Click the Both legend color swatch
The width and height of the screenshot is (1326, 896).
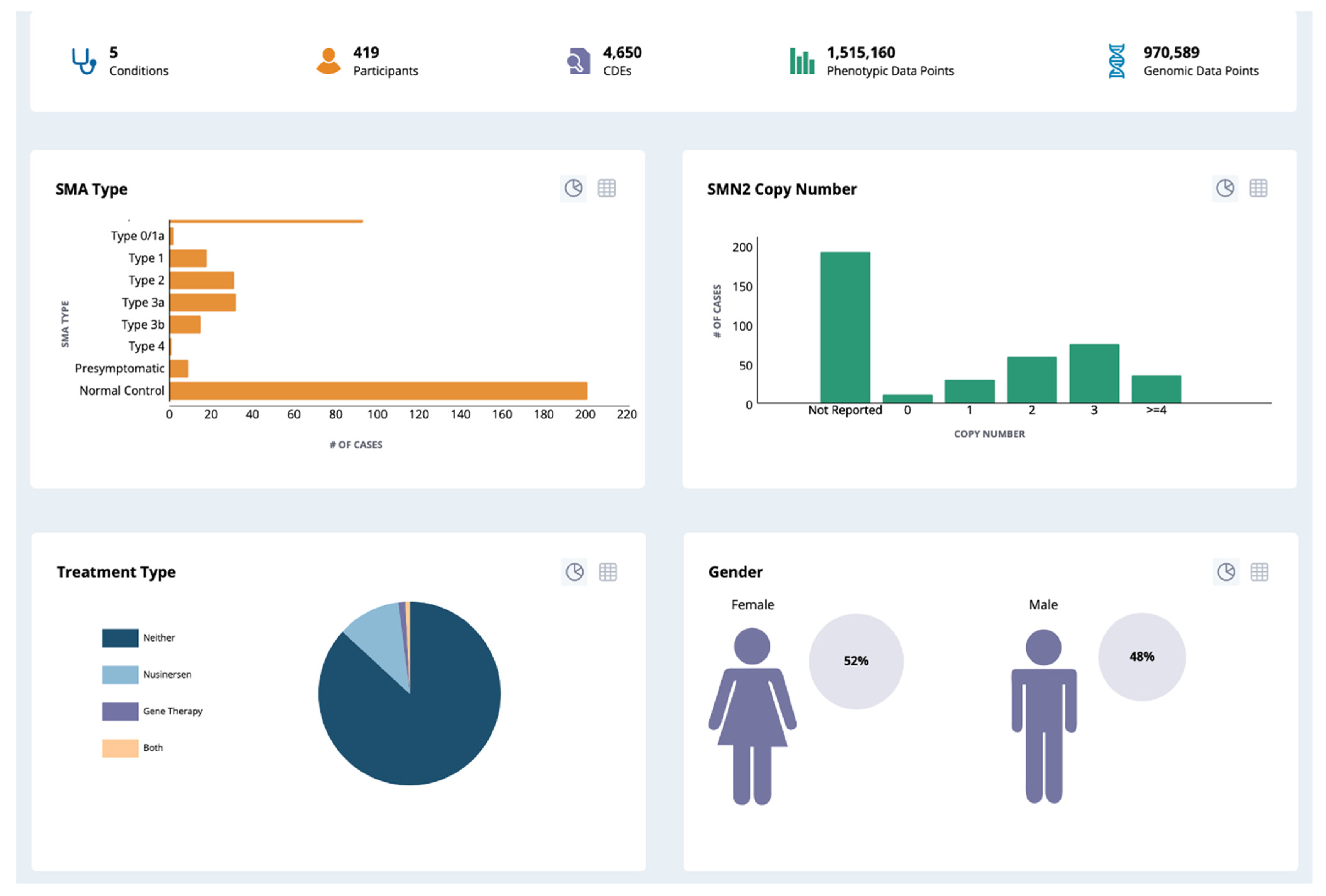pos(120,748)
